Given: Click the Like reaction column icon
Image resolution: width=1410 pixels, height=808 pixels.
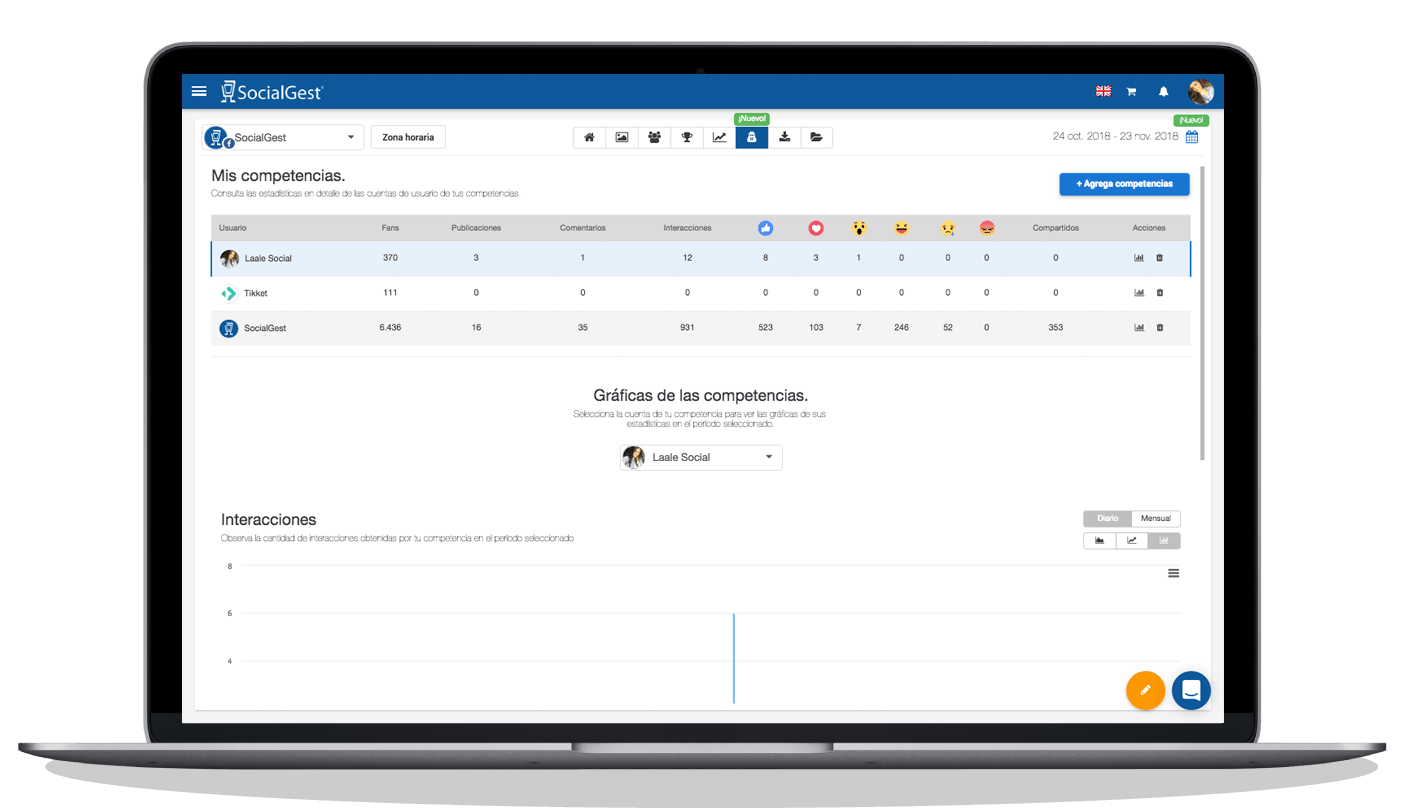Looking at the screenshot, I should 766,228.
